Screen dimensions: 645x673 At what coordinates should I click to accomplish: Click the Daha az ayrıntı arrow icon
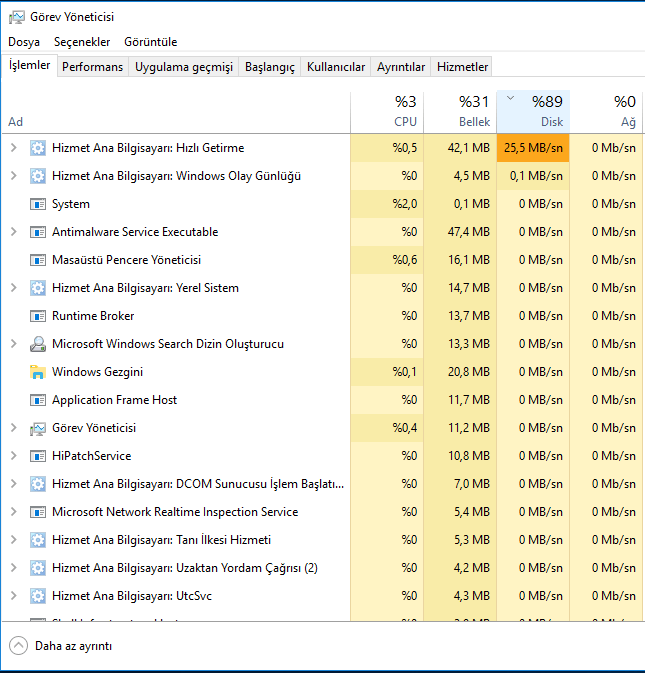click(19, 645)
